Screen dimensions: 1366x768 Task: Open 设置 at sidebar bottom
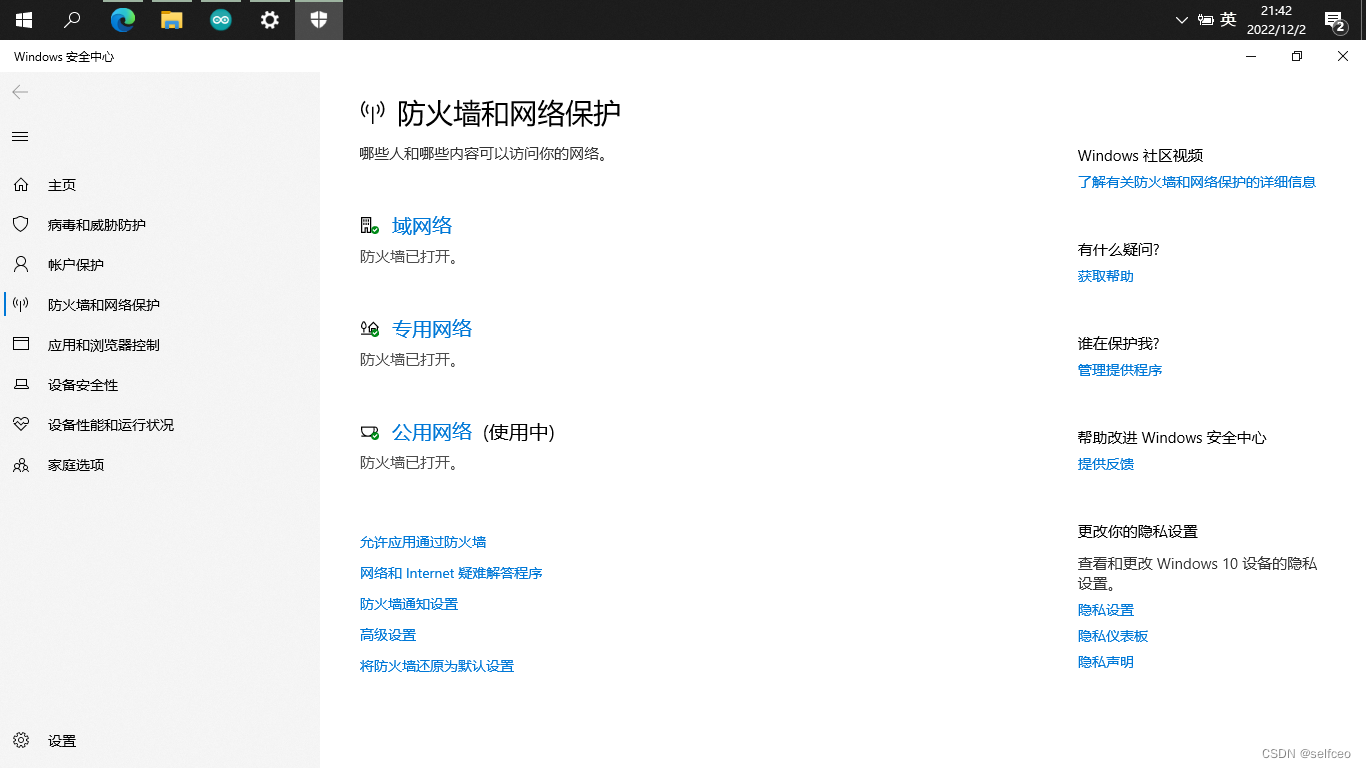(x=62, y=741)
